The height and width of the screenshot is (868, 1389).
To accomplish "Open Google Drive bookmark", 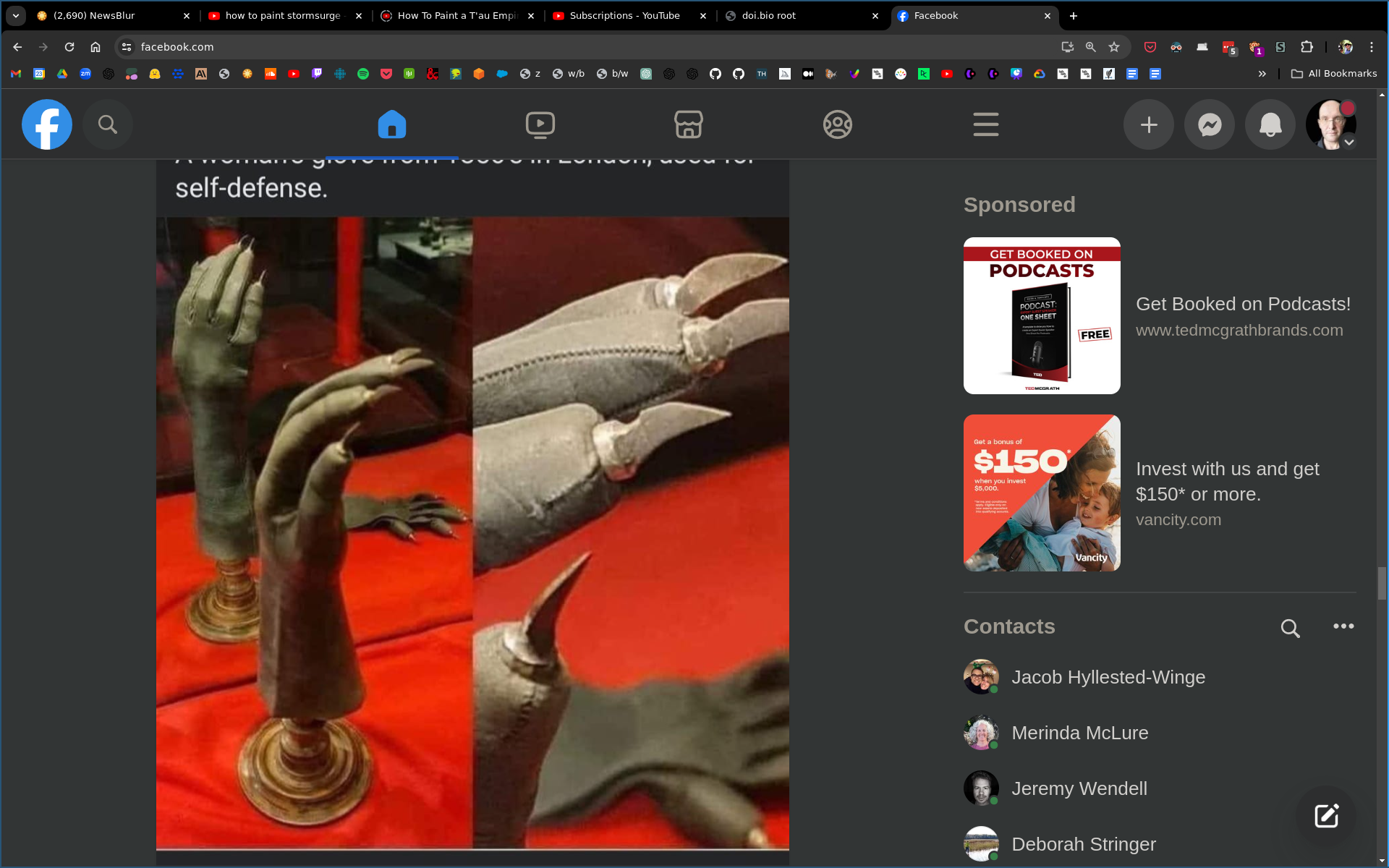I will (x=62, y=74).
